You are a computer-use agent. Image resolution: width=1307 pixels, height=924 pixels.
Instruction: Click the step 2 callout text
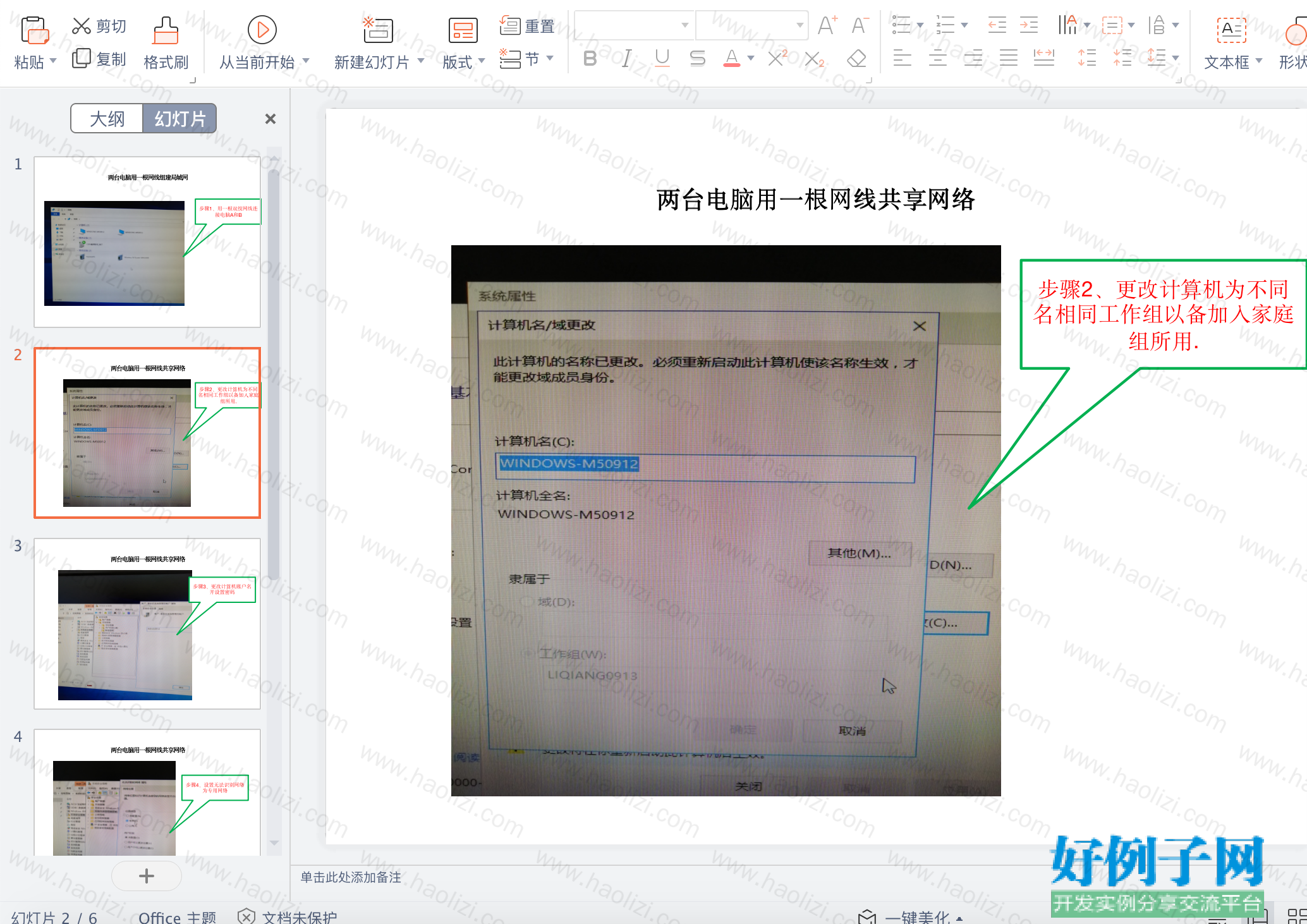(x=1164, y=315)
